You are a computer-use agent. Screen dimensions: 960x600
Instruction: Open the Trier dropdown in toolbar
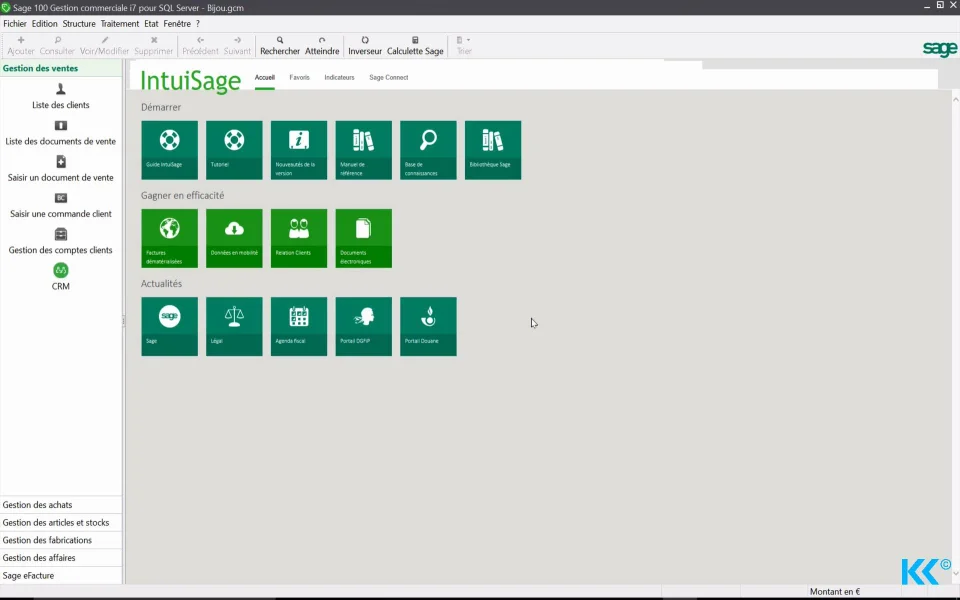click(x=464, y=46)
